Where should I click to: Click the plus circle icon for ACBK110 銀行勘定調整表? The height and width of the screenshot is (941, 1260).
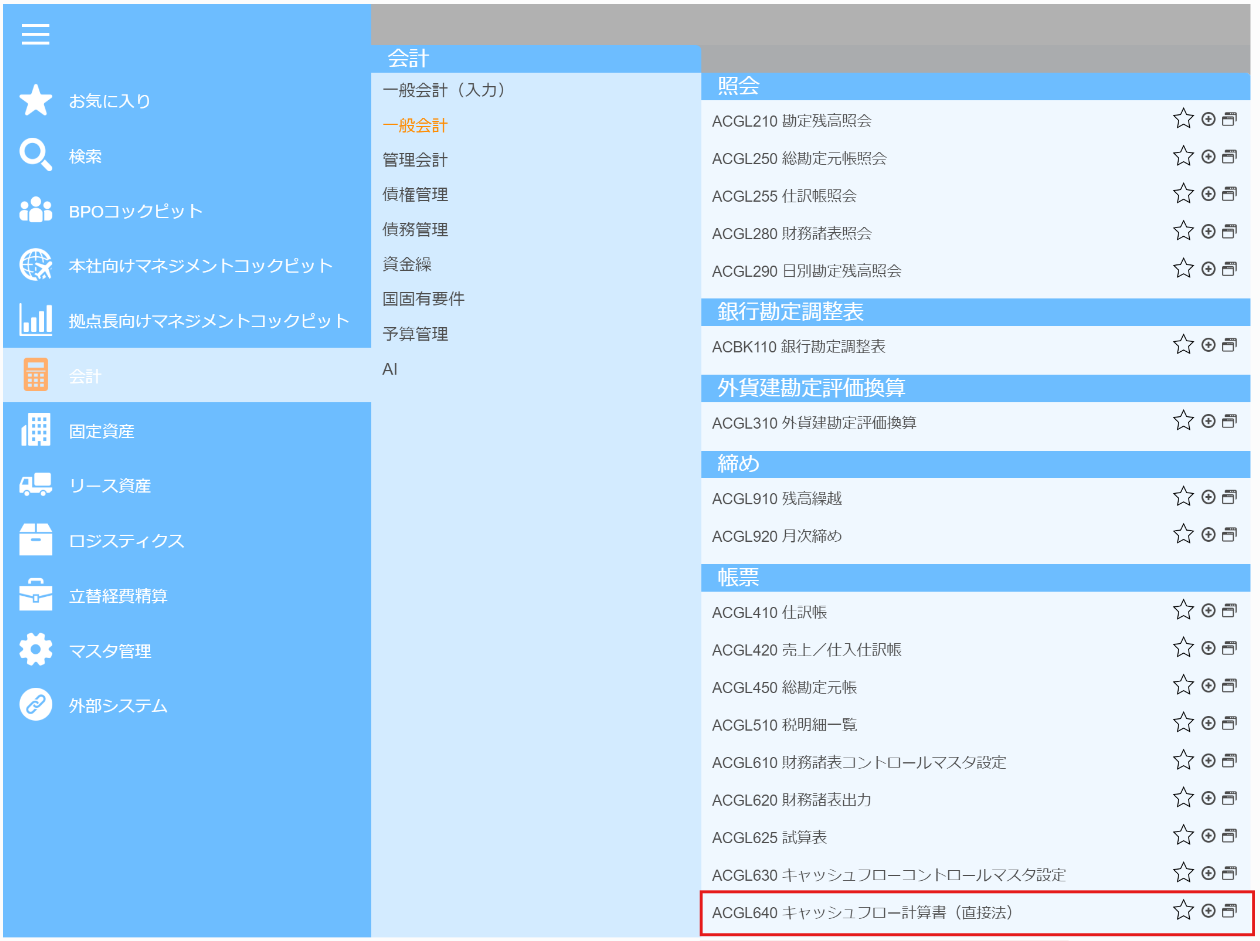[1208, 345]
